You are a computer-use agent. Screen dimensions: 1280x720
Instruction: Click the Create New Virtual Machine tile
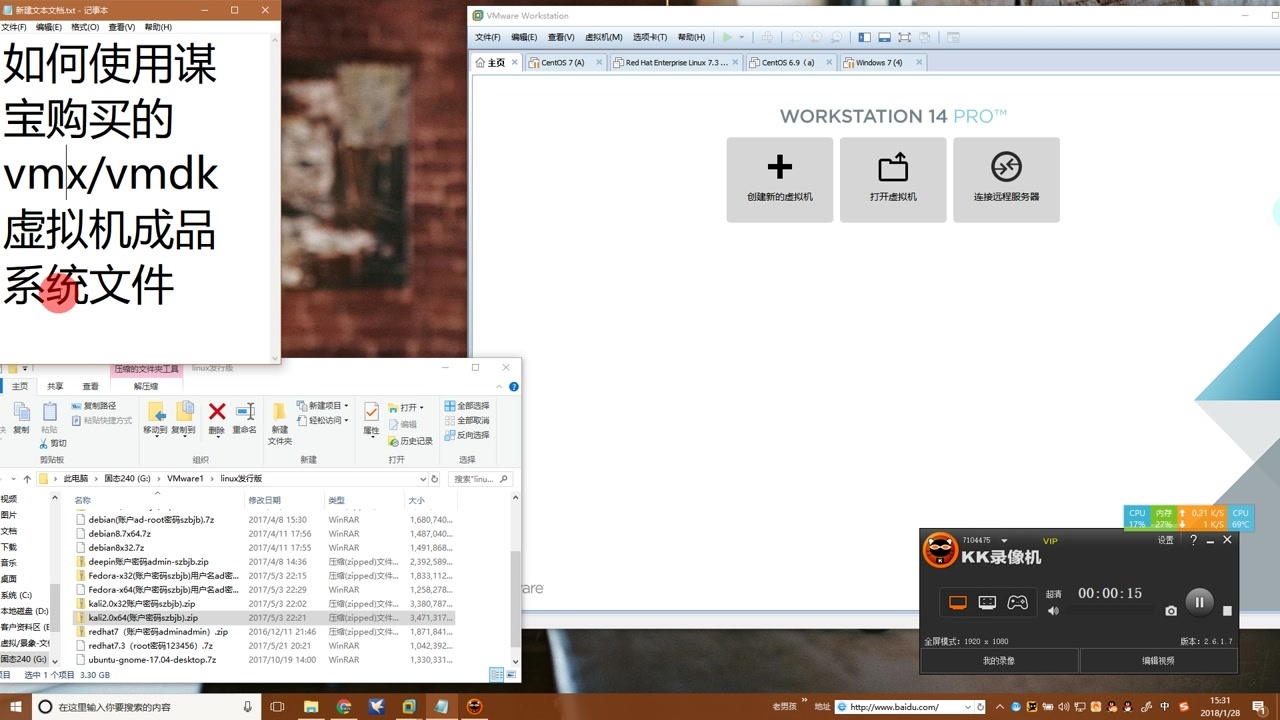click(x=780, y=180)
